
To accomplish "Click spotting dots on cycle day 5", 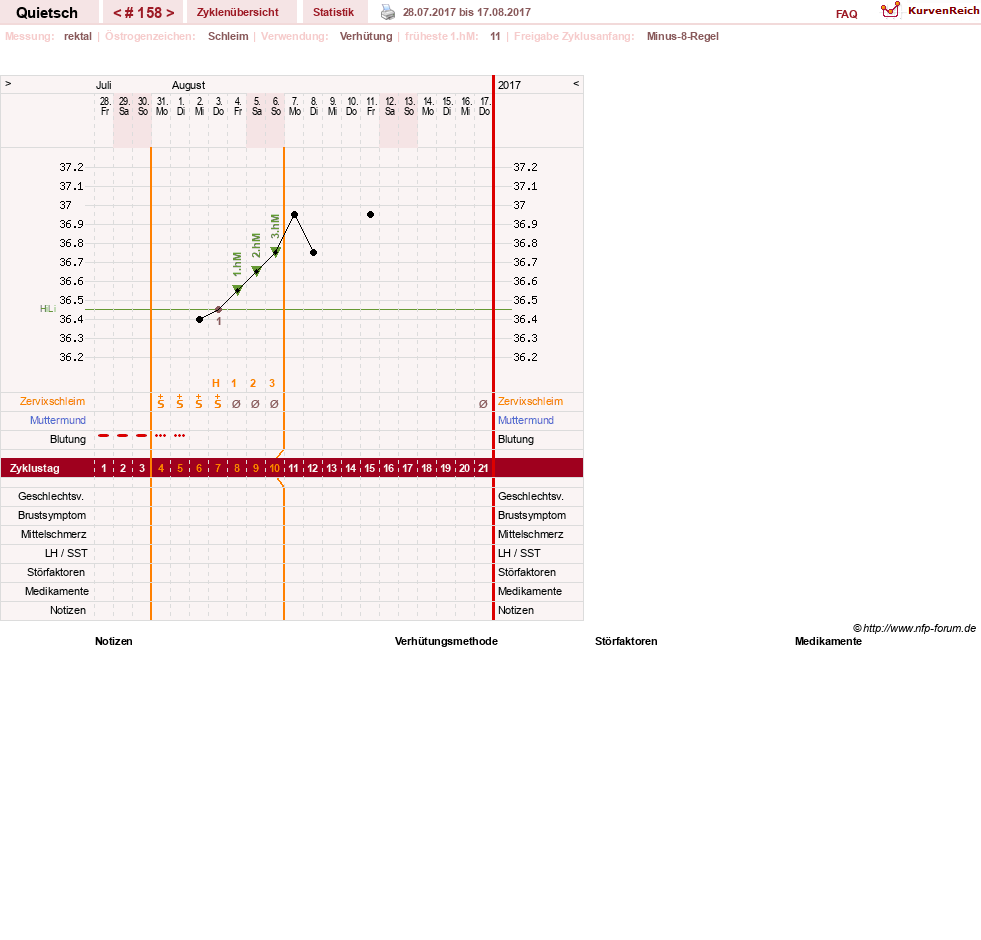I will pos(180,435).
